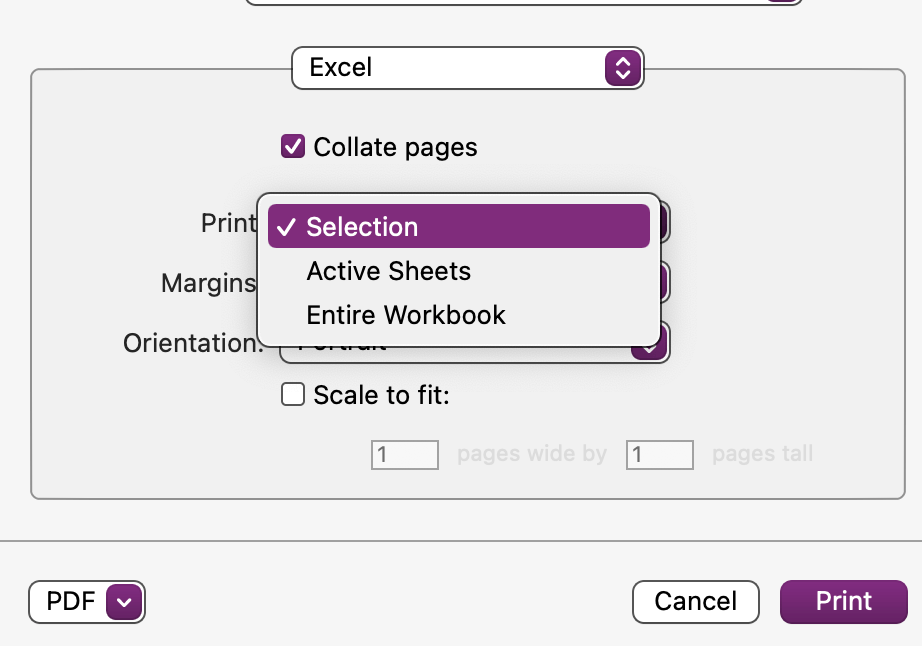
Task: Focus the pages tall input field
Action: pyautogui.click(x=660, y=455)
